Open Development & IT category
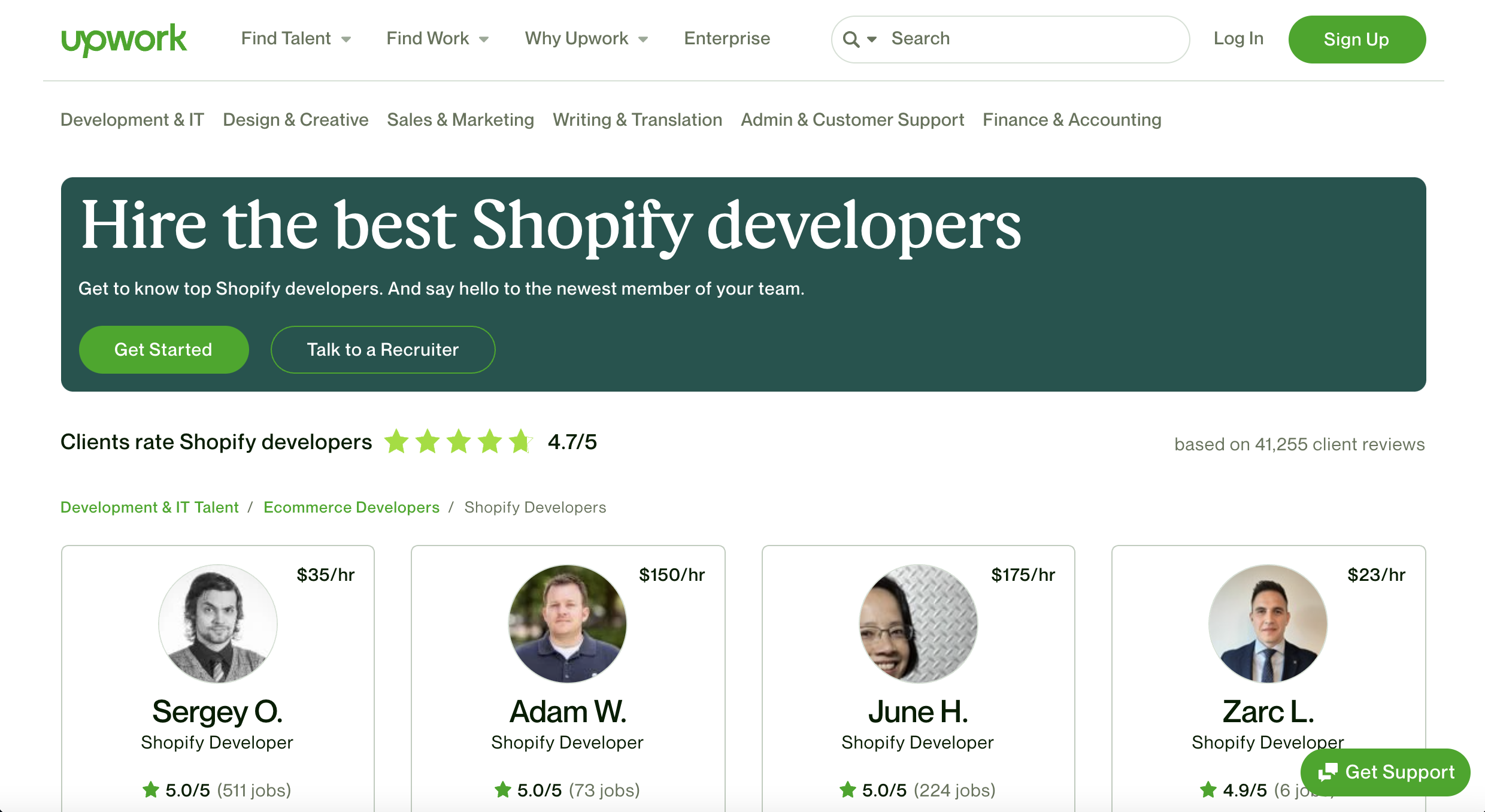Viewport: 1485px width, 812px height. [132, 120]
